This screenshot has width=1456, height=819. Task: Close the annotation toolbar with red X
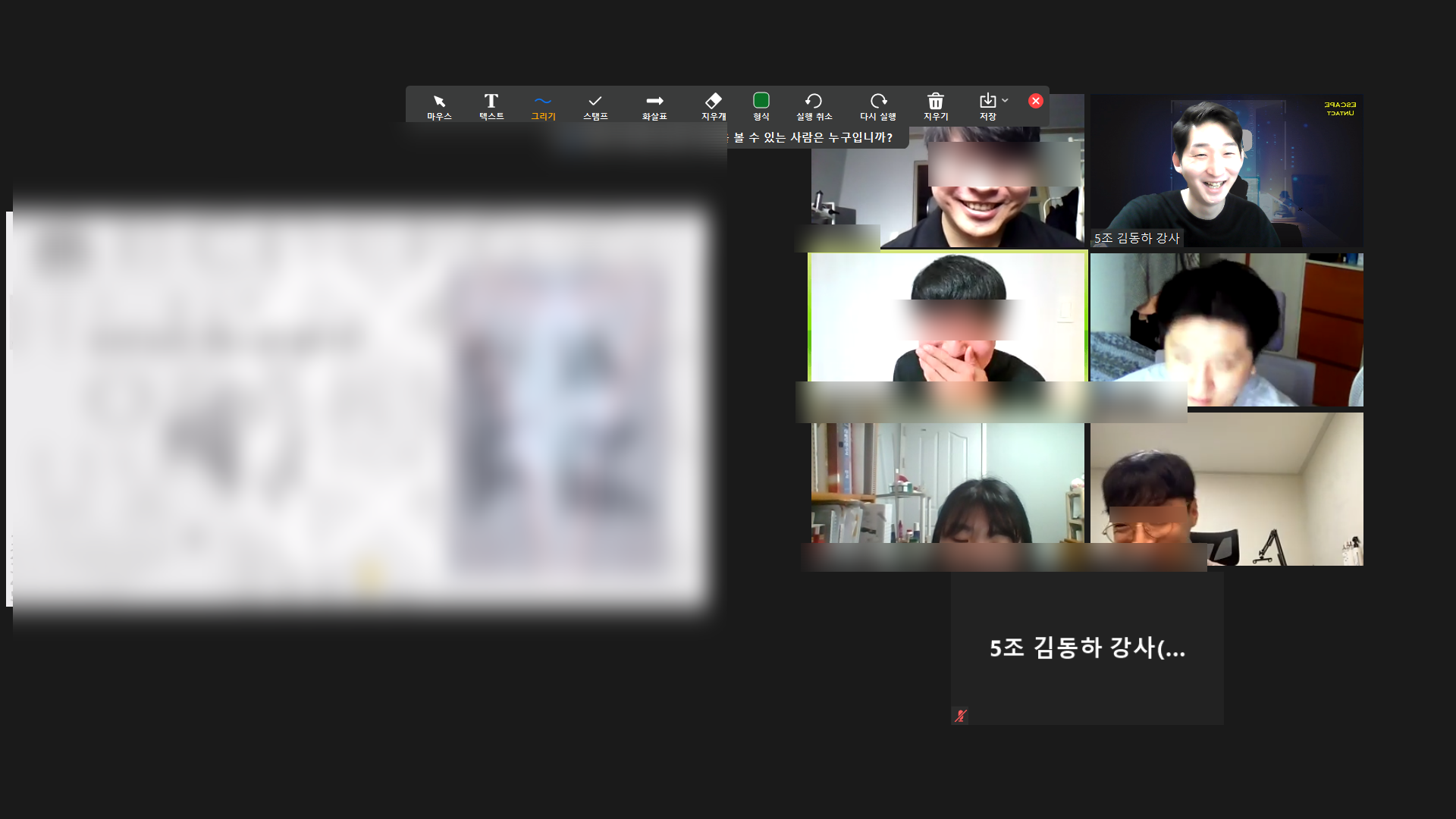(1036, 101)
